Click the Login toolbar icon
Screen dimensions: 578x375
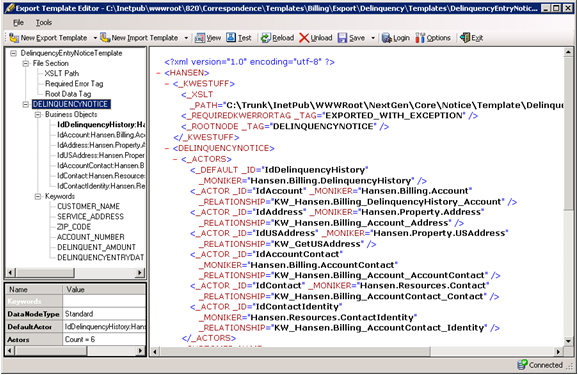pos(387,38)
